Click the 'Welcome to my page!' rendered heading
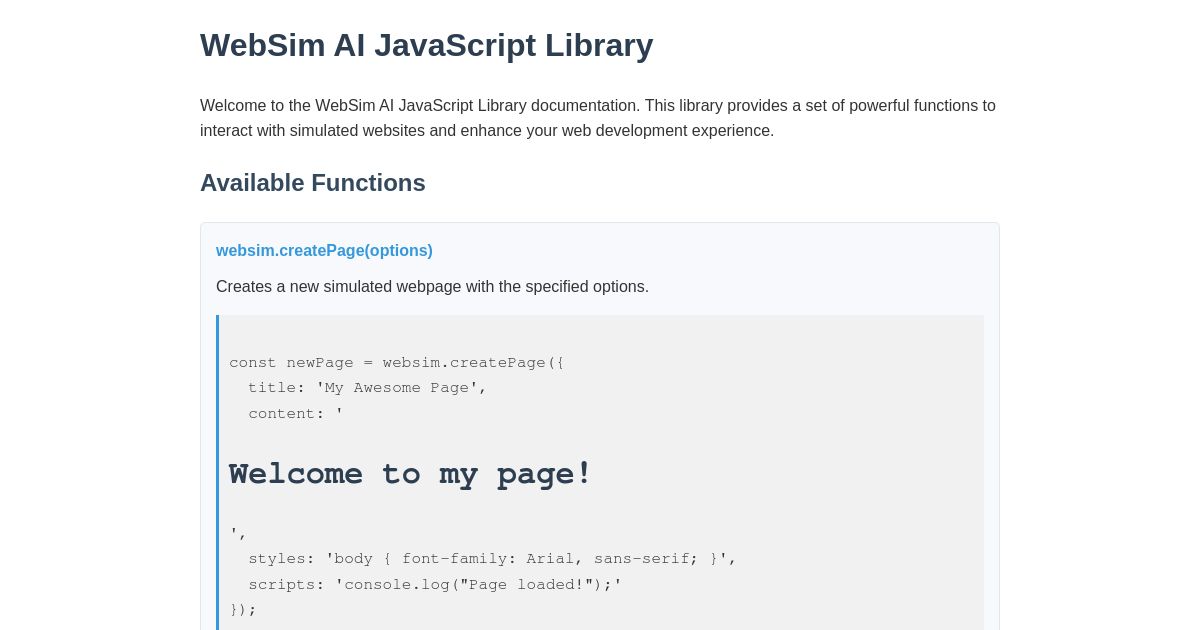Viewport: 1200px width, 630px height. (x=411, y=473)
